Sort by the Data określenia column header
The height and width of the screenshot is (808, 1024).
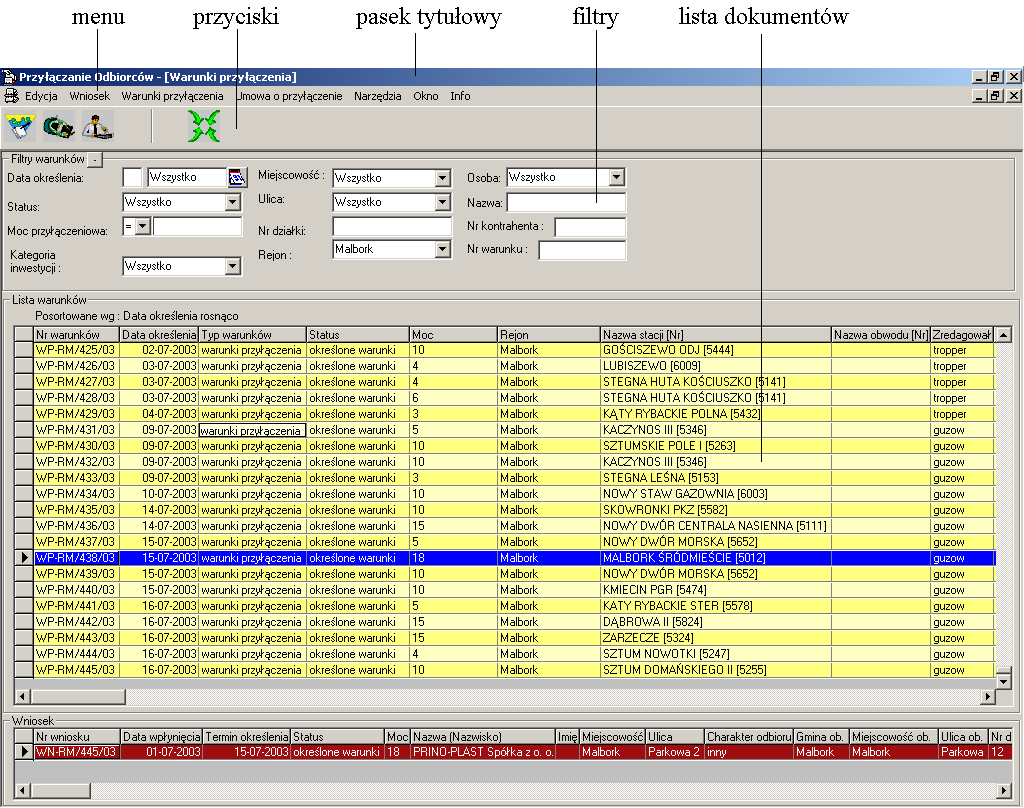[159, 334]
